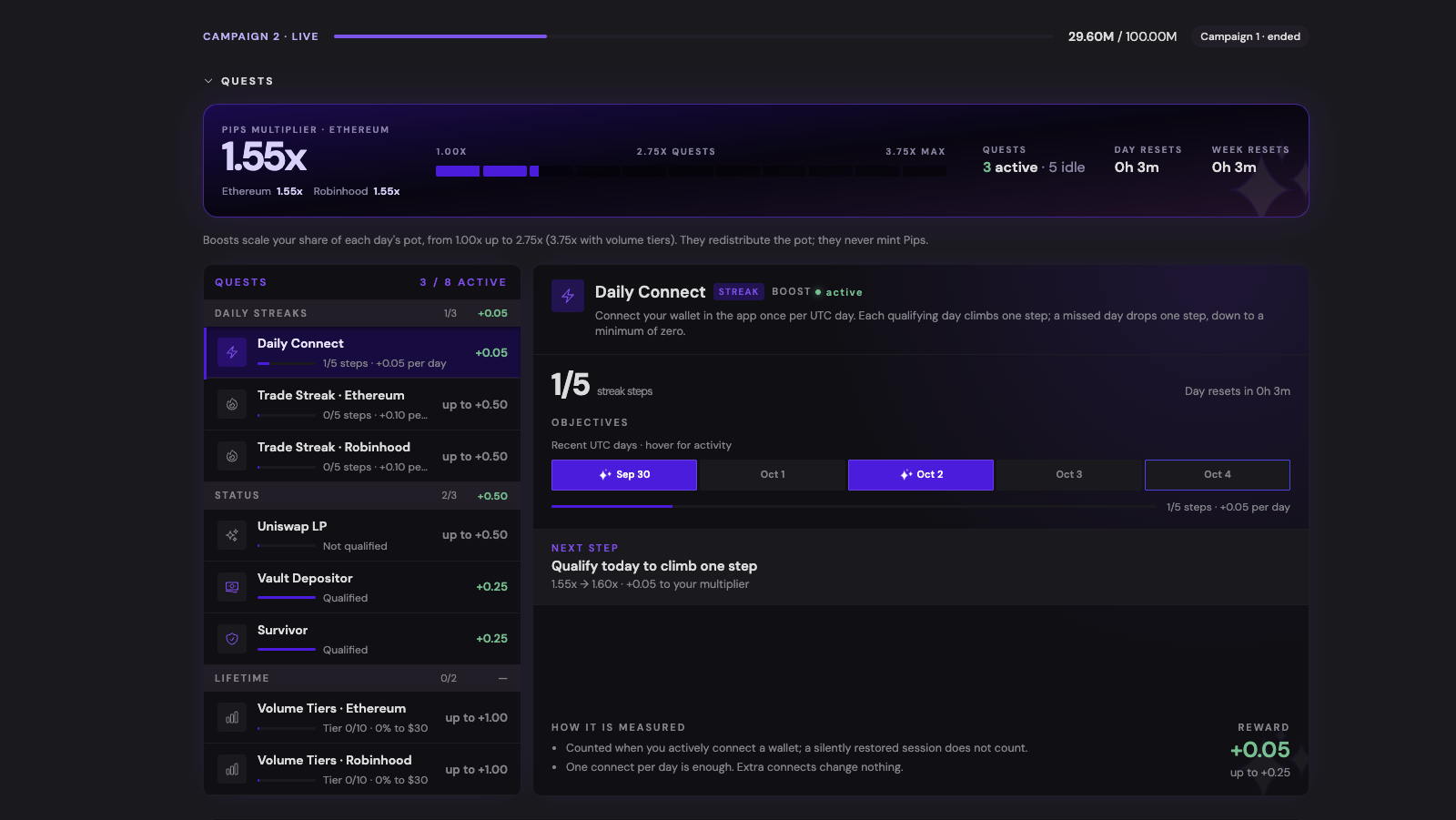Click the Status group header
This screenshot has height=820, width=1456.
point(362,496)
